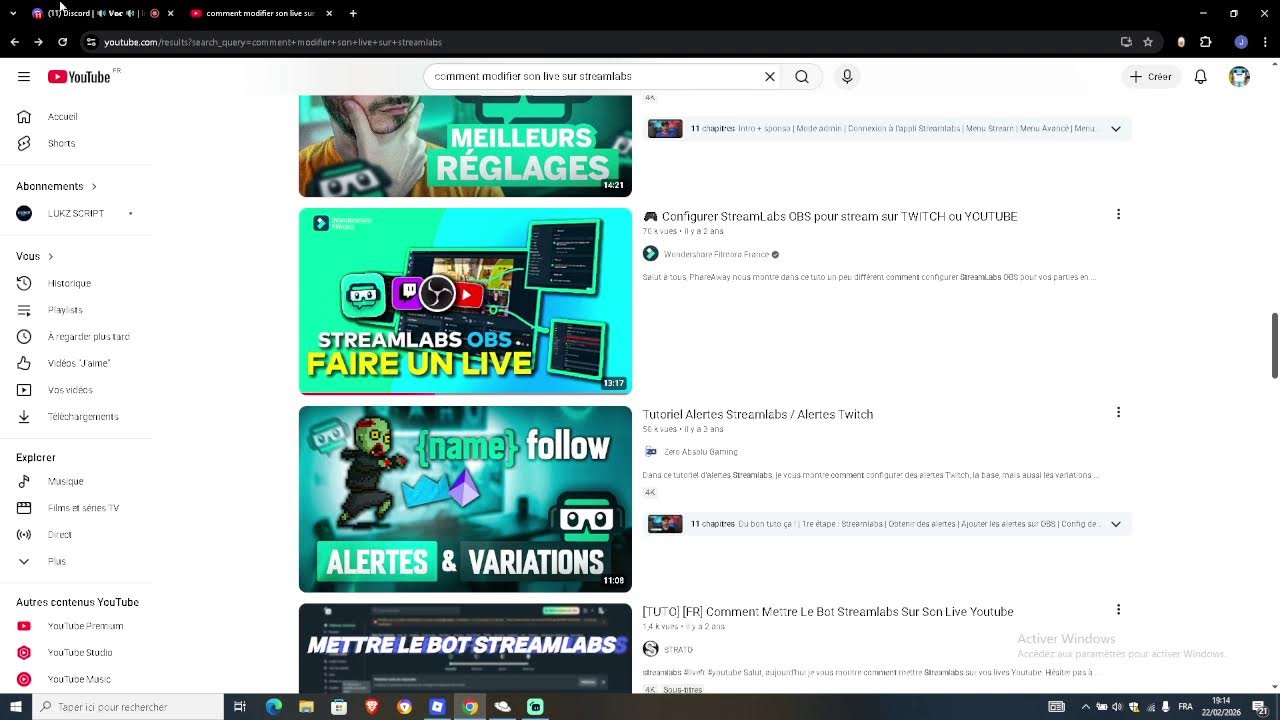Open Zero Absolu Gaming channel
Image resolution: width=1280 pixels, height=720 pixels.
pos(700,452)
